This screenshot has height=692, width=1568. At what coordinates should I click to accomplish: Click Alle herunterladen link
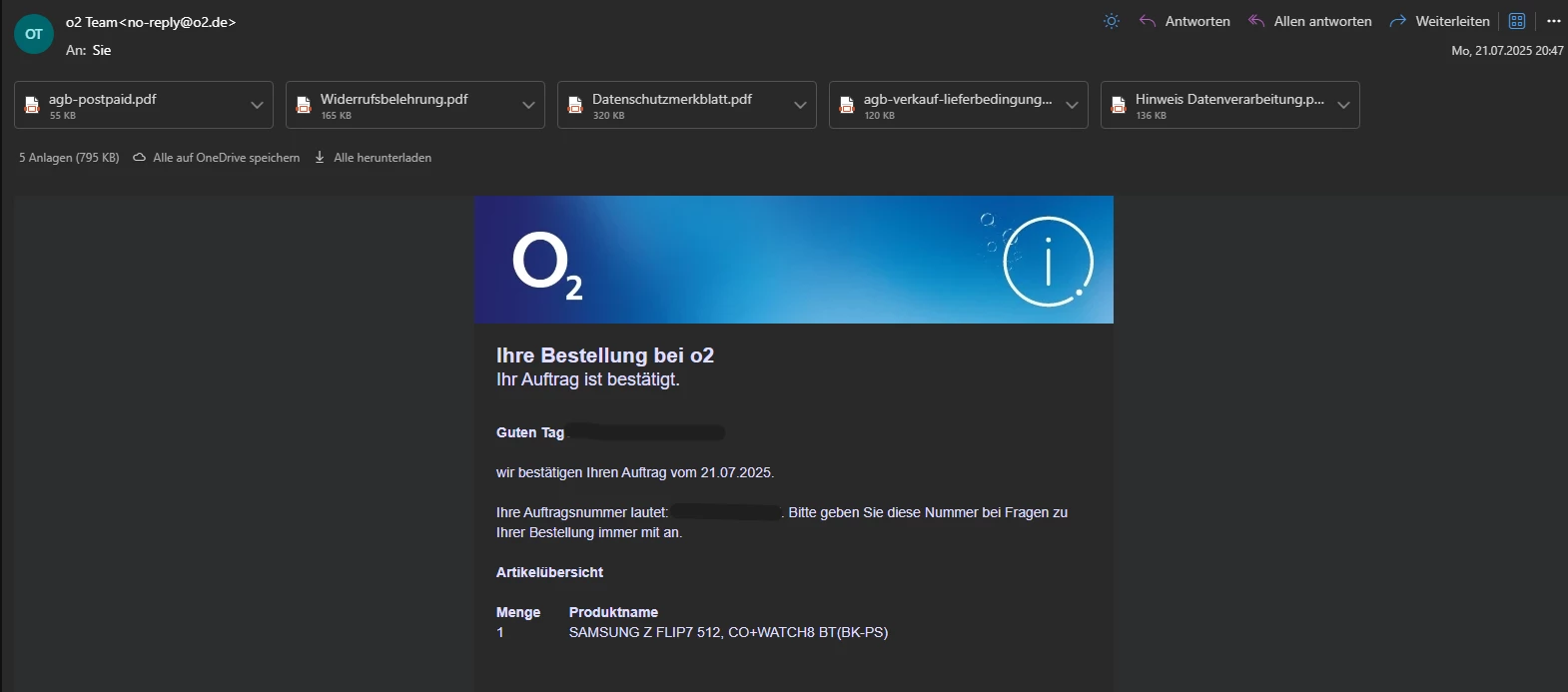383,158
